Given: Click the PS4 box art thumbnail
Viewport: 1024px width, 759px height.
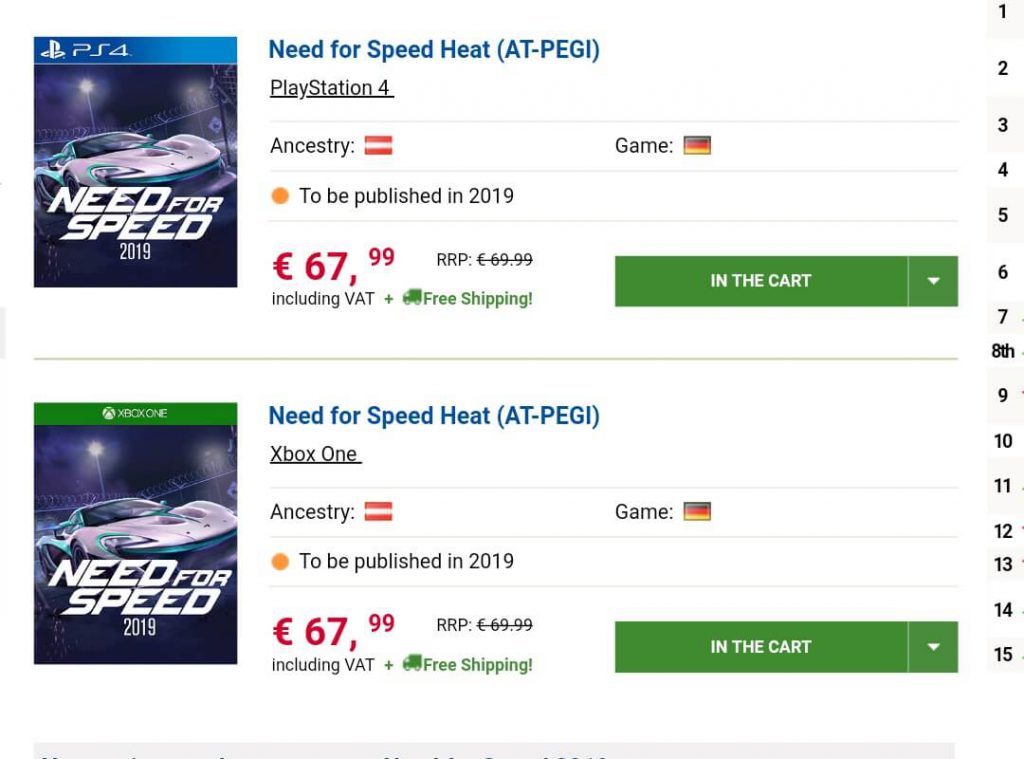Looking at the screenshot, I should pyautogui.click(x=136, y=160).
